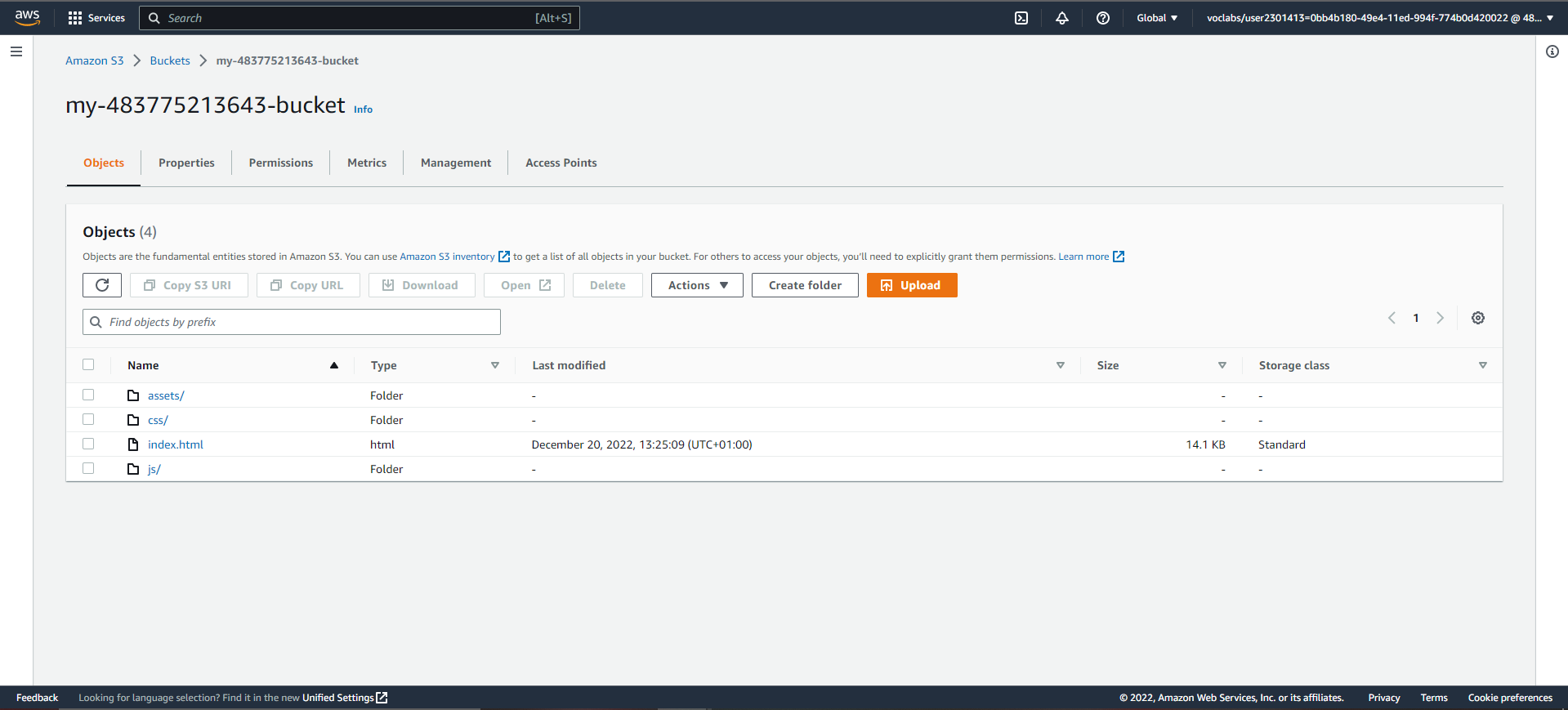Open Cookie preferences in footer
The image size is (1568, 710).
click(x=1510, y=698)
